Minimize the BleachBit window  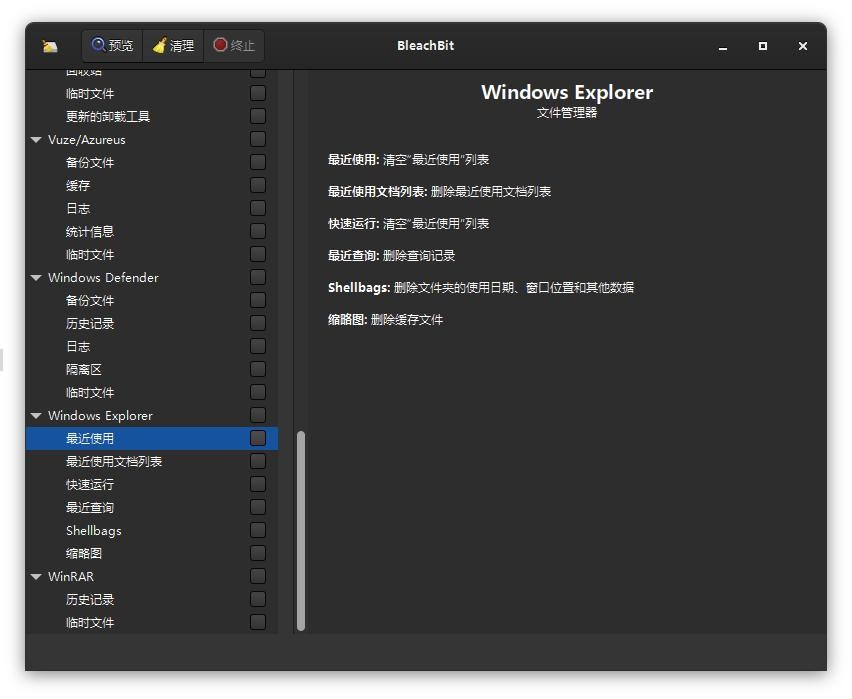point(723,46)
